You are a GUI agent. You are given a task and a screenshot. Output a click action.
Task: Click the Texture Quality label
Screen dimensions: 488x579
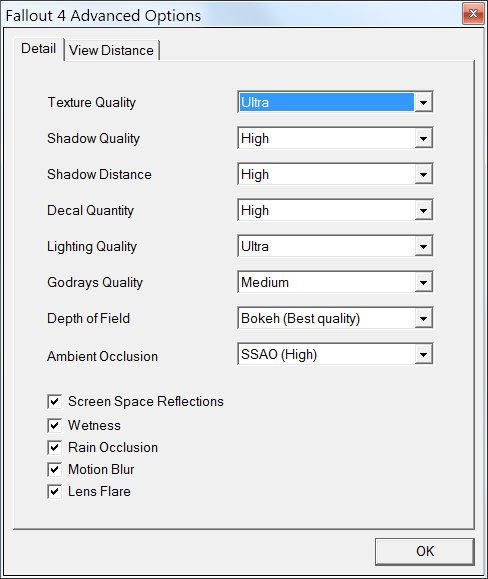point(92,102)
